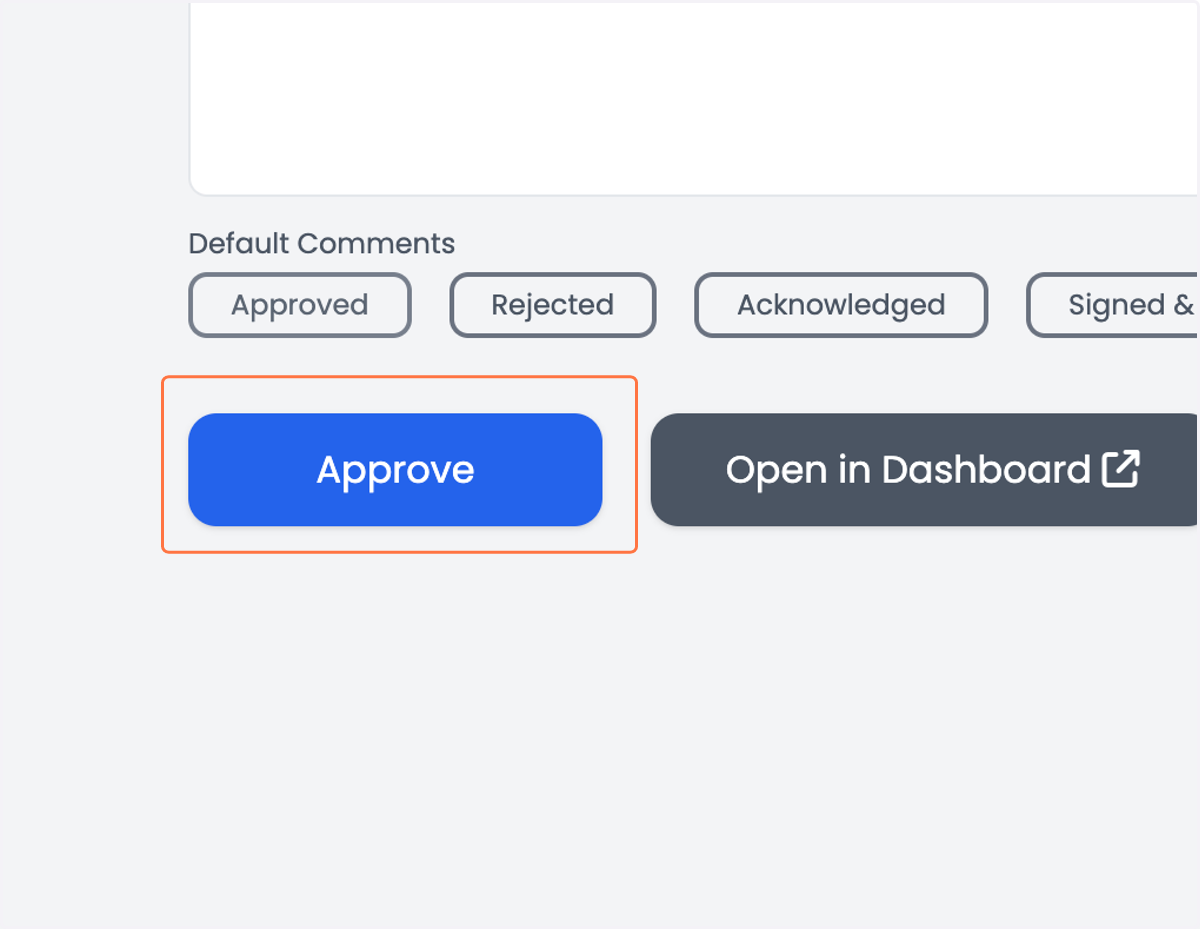1200x929 pixels.
Task: Select the Approved default comment chip
Action: pyautogui.click(x=300, y=305)
